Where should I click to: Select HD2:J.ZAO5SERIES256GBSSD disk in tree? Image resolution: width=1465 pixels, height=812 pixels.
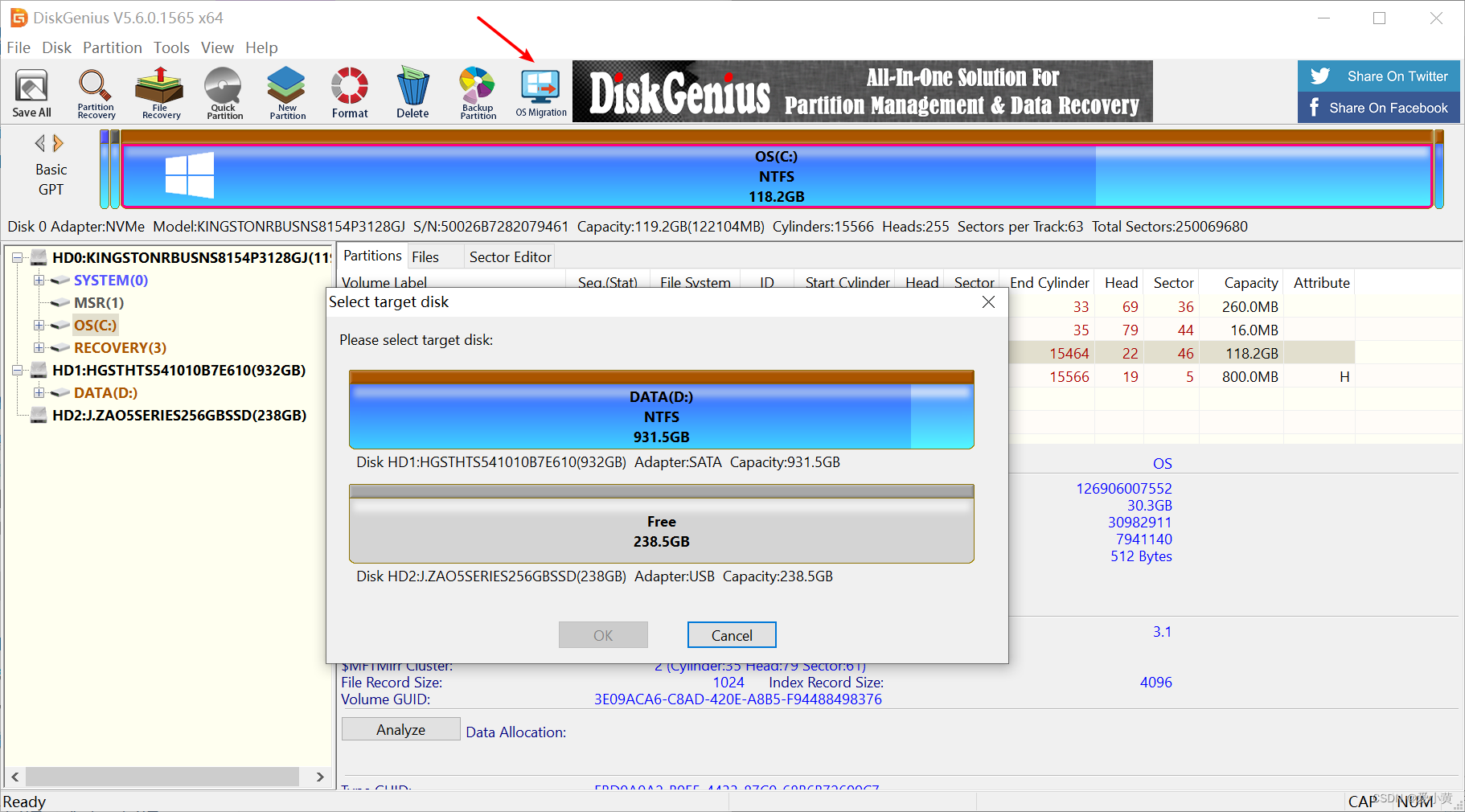click(x=179, y=415)
